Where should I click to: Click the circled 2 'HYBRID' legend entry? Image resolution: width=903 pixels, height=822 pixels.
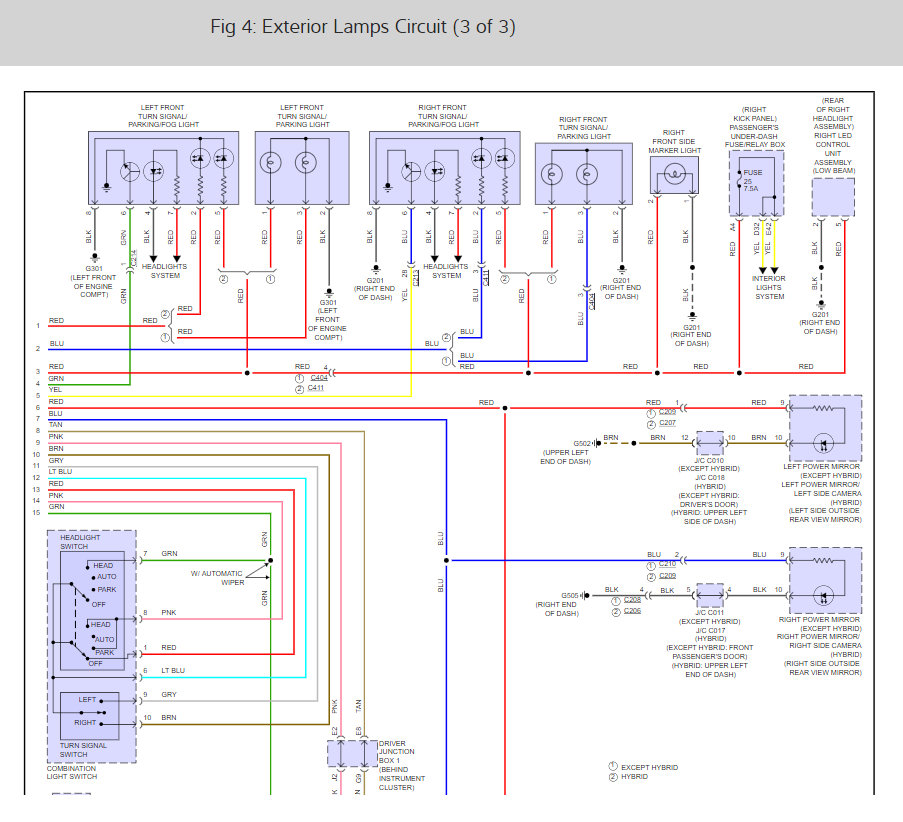point(628,776)
